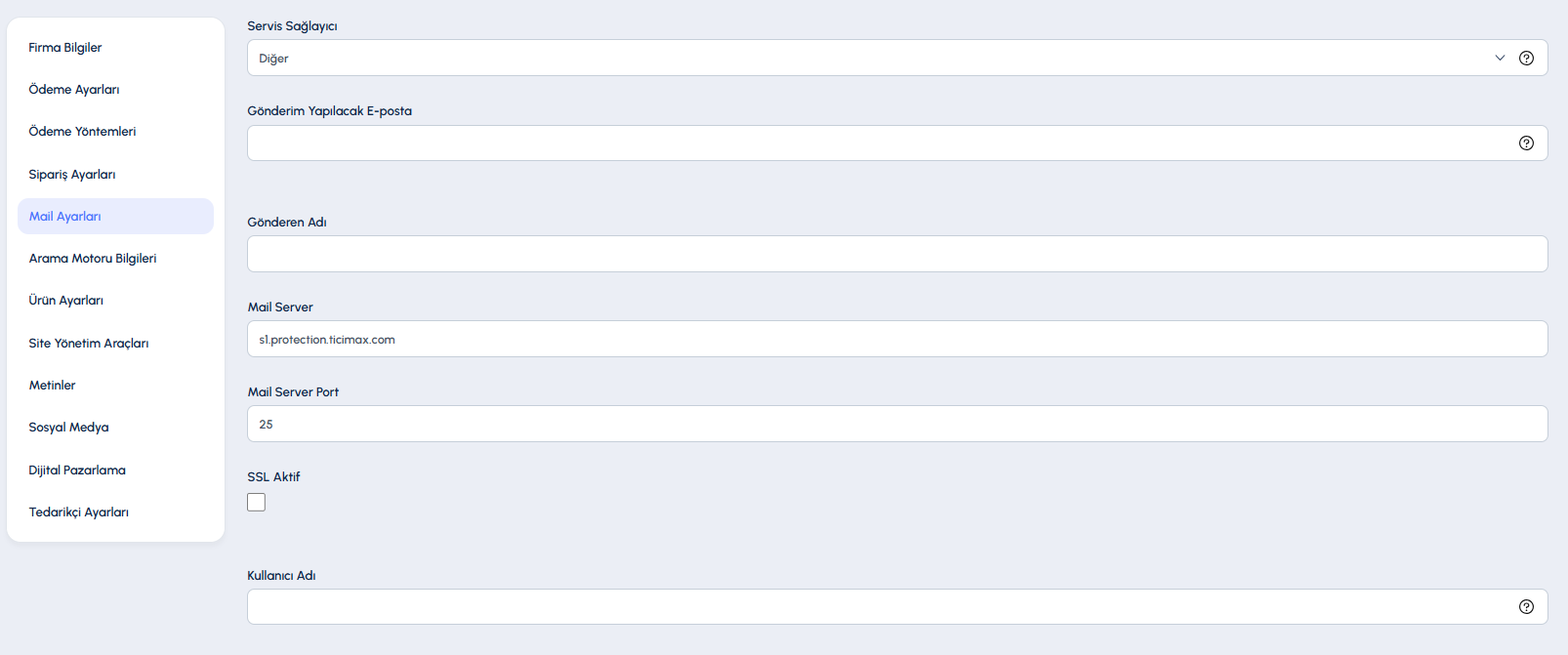1568x655 pixels.
Task: Enable the SSL Aktif checkbox
Action: (x=256, y=502)
